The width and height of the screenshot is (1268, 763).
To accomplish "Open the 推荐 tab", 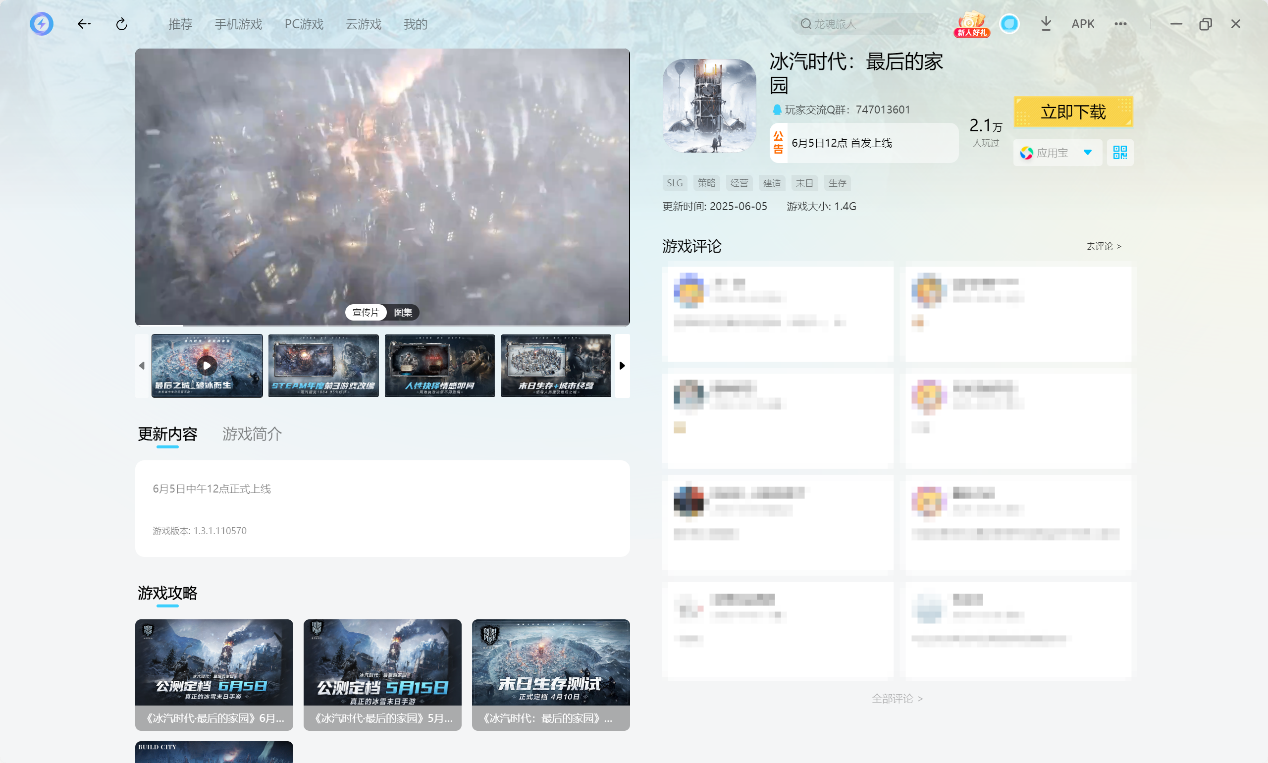I will [x=181, y=24].
